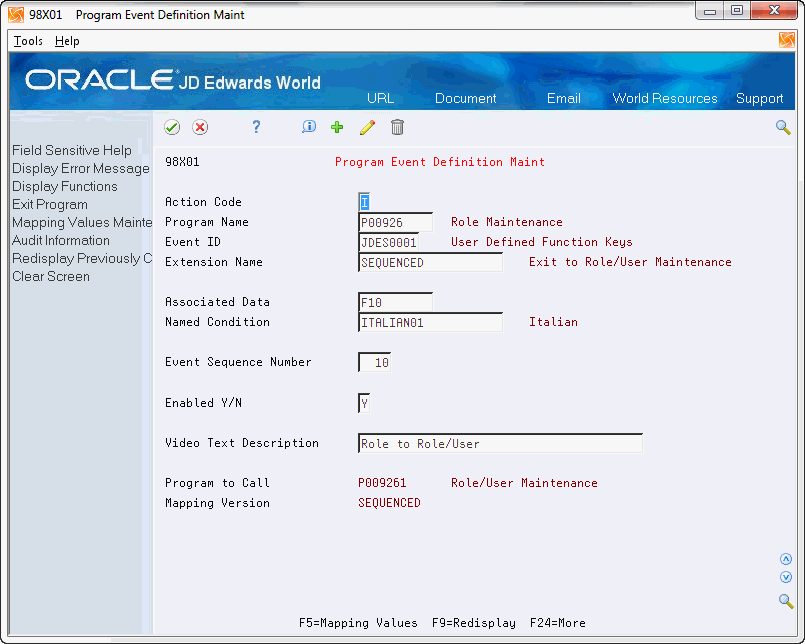Open the URL header link

tap(380, 98)
